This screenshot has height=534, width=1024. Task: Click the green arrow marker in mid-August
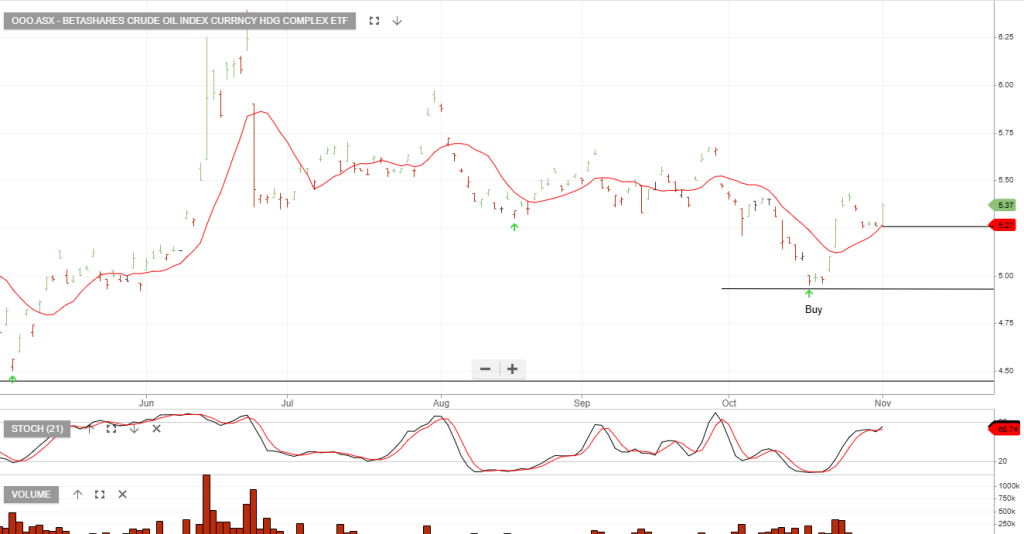(514, 227)
